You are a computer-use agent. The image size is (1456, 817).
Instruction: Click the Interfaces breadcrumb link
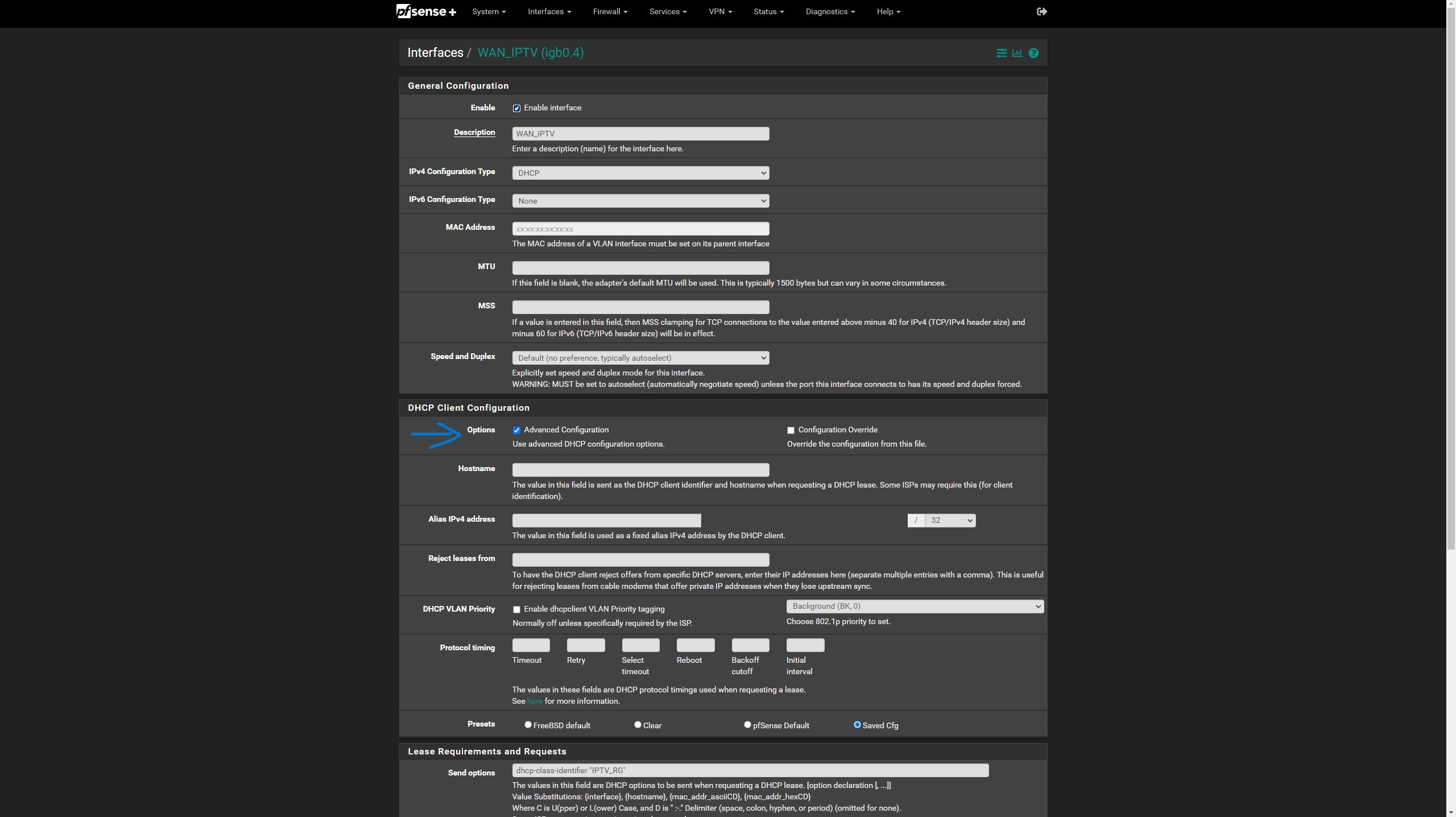pos(435,53)
